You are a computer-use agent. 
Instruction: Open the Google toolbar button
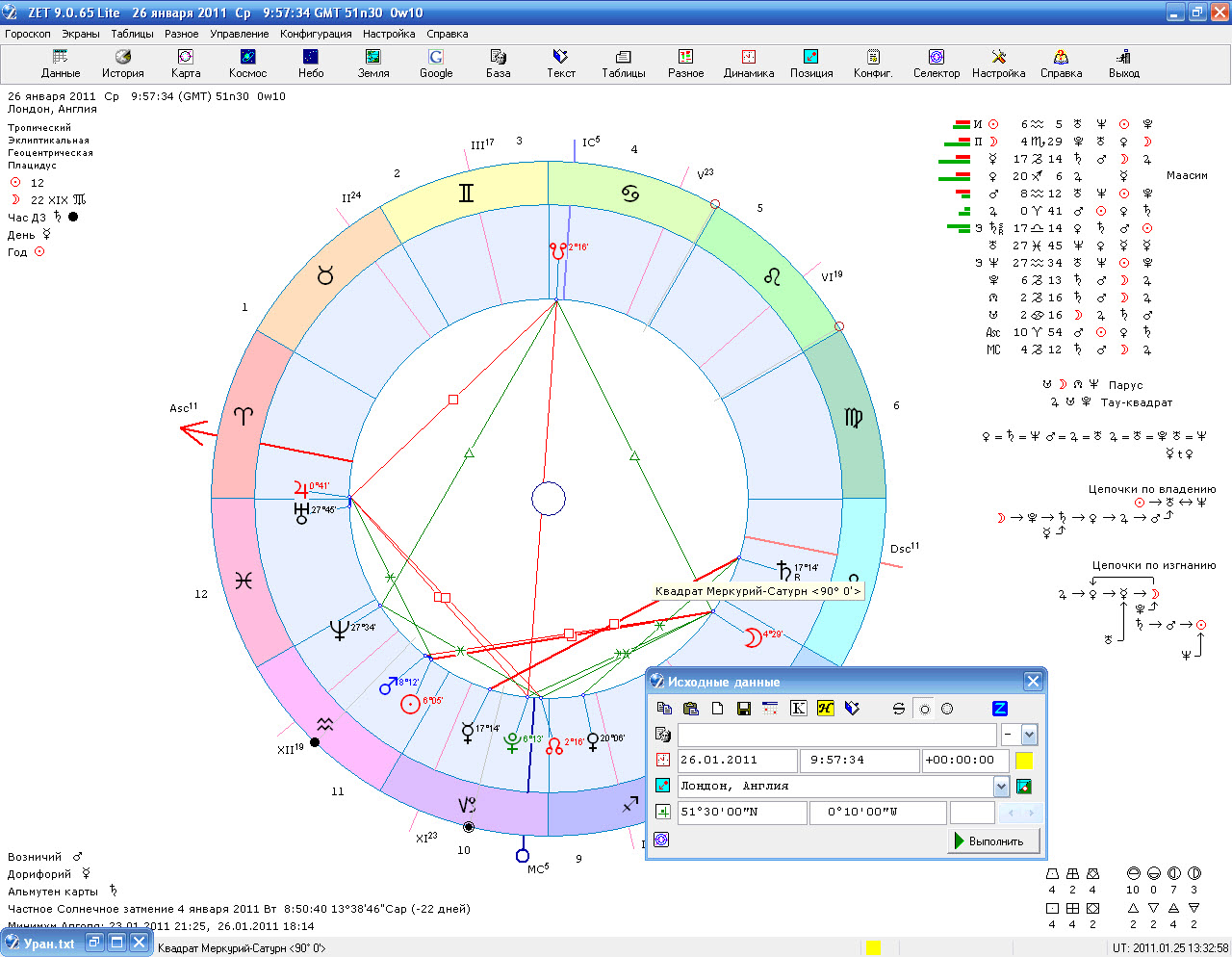click(435, 64)
